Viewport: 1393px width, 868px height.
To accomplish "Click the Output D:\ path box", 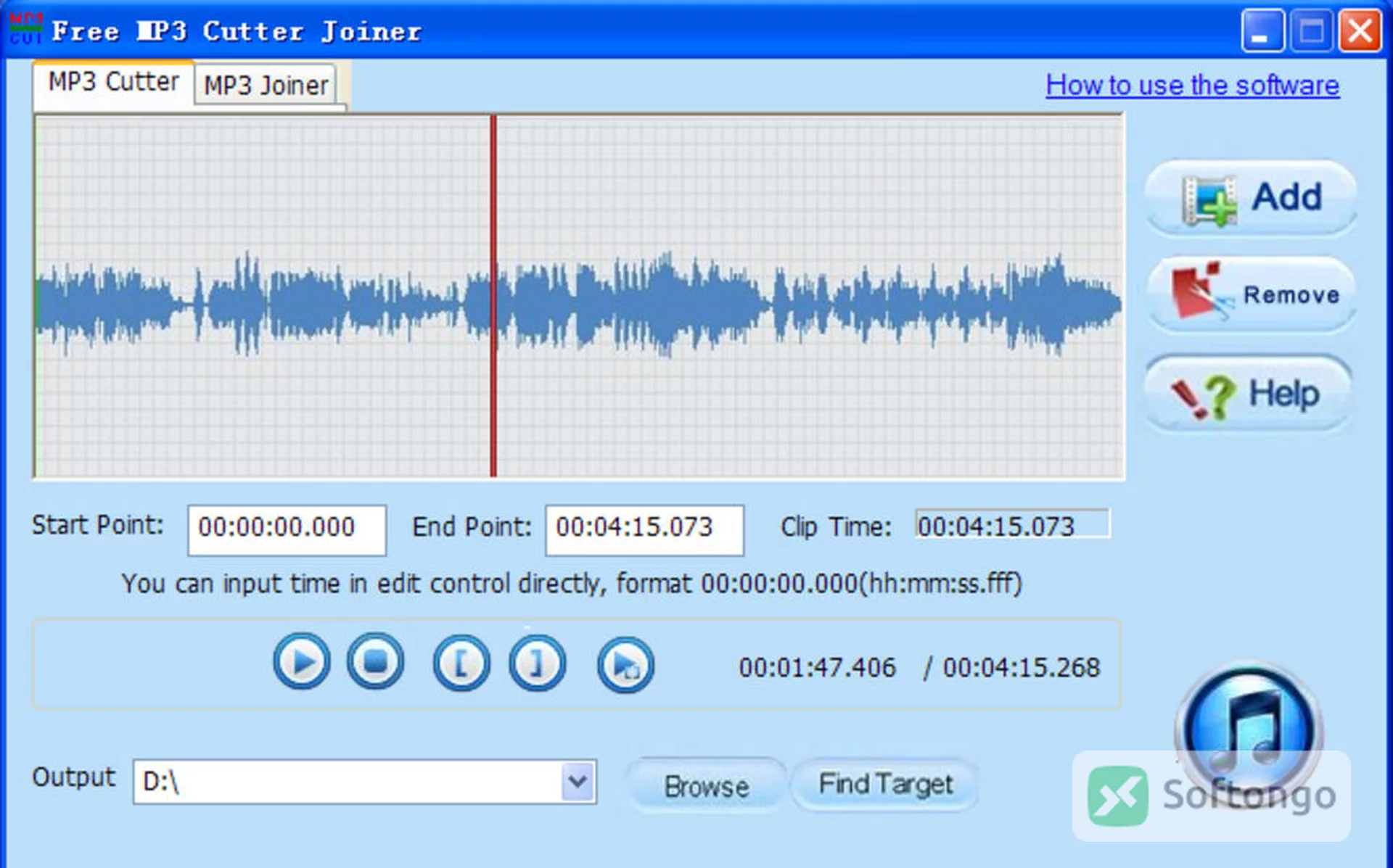I will click(x=365, y=782).
